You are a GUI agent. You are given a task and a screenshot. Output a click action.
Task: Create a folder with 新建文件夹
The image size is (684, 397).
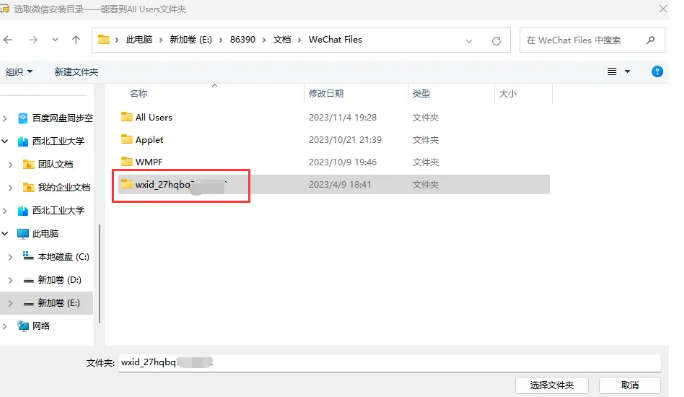pyautogui.click(x=76, y=72)
